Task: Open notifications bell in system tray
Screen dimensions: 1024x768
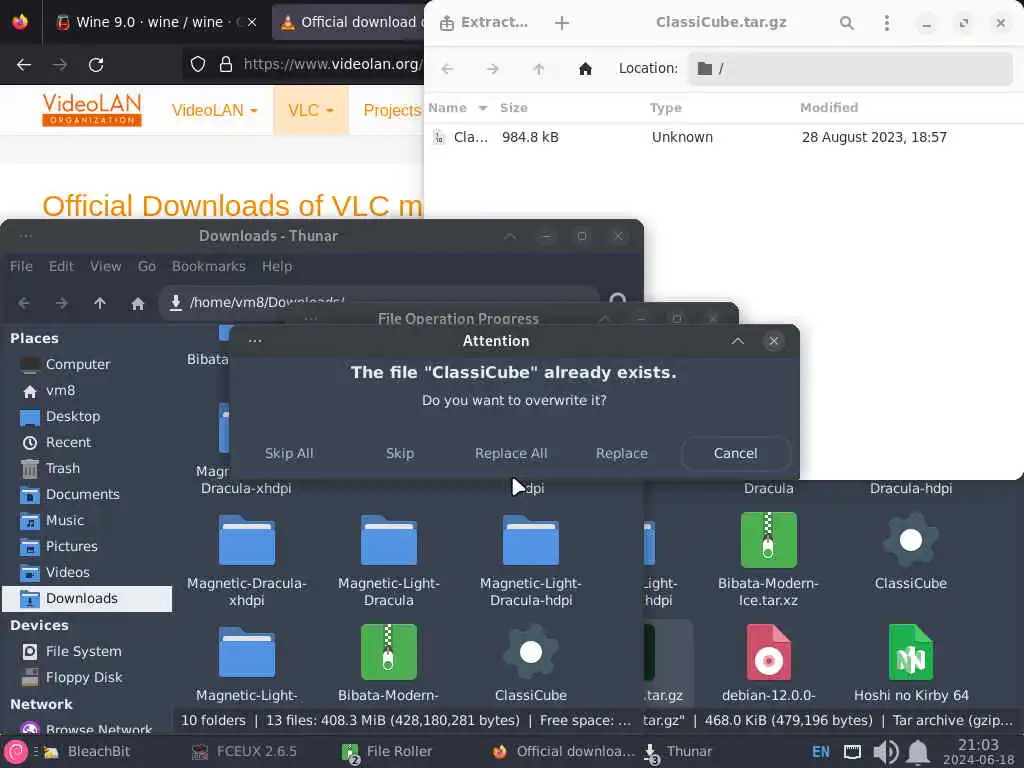Action: click(x=918, y=752)
